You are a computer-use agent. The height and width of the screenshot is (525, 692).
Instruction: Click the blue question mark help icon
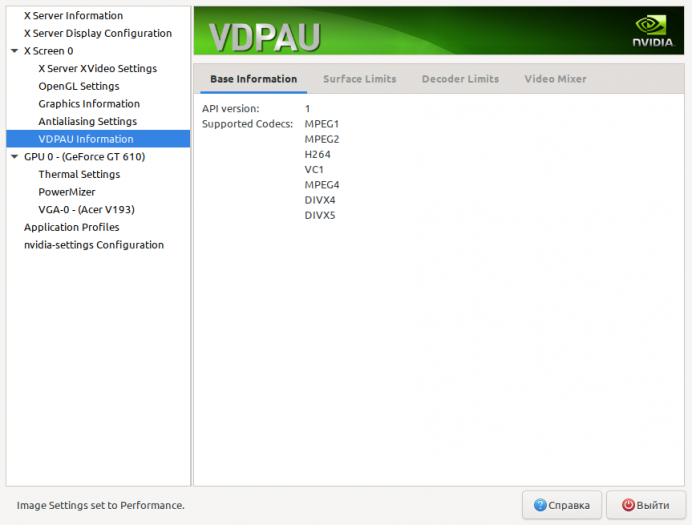(540, 505)
